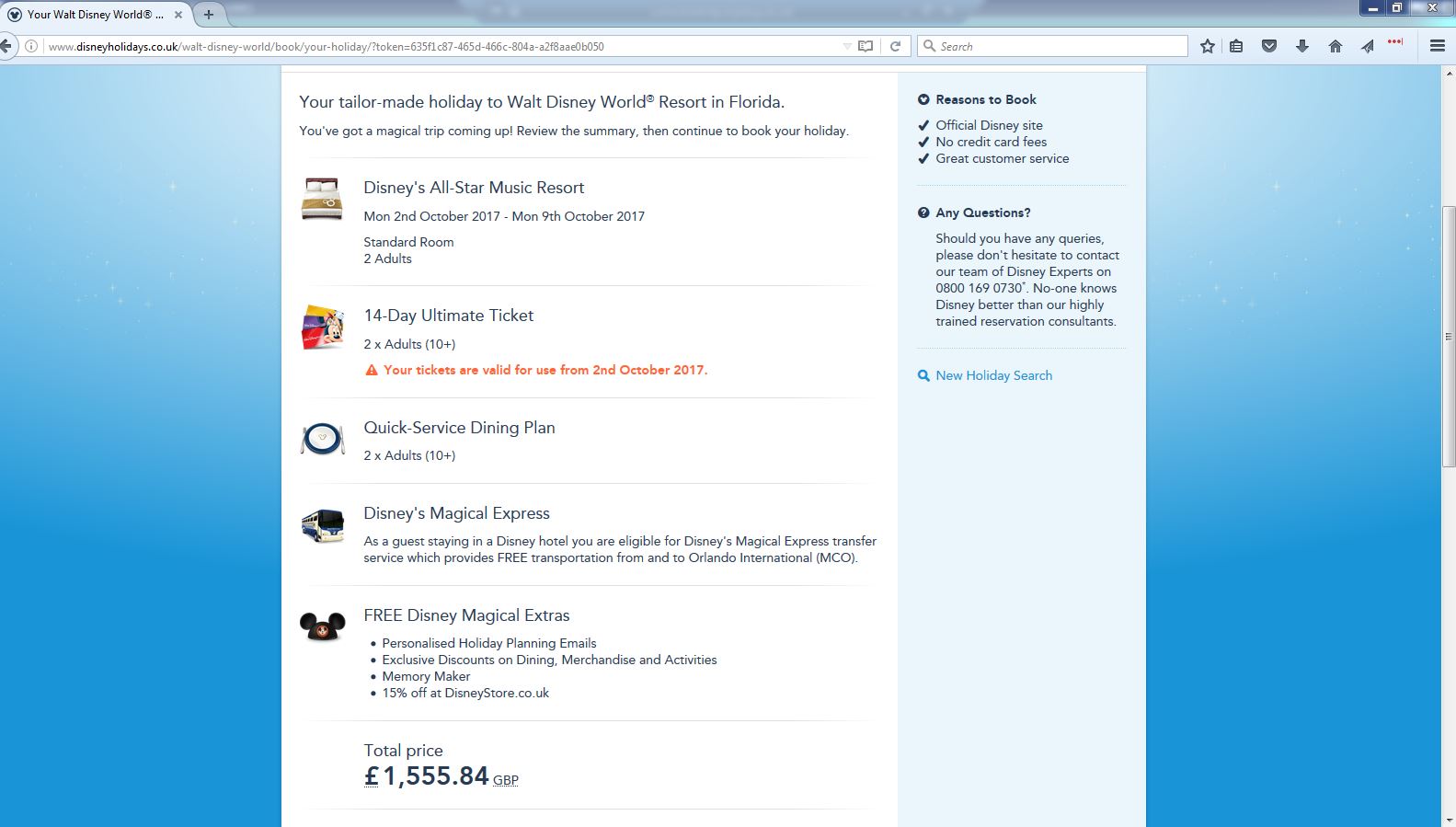1456x827 pixels.
Task: Open the Firefox hamburger menu
Action: [1438, 46]
